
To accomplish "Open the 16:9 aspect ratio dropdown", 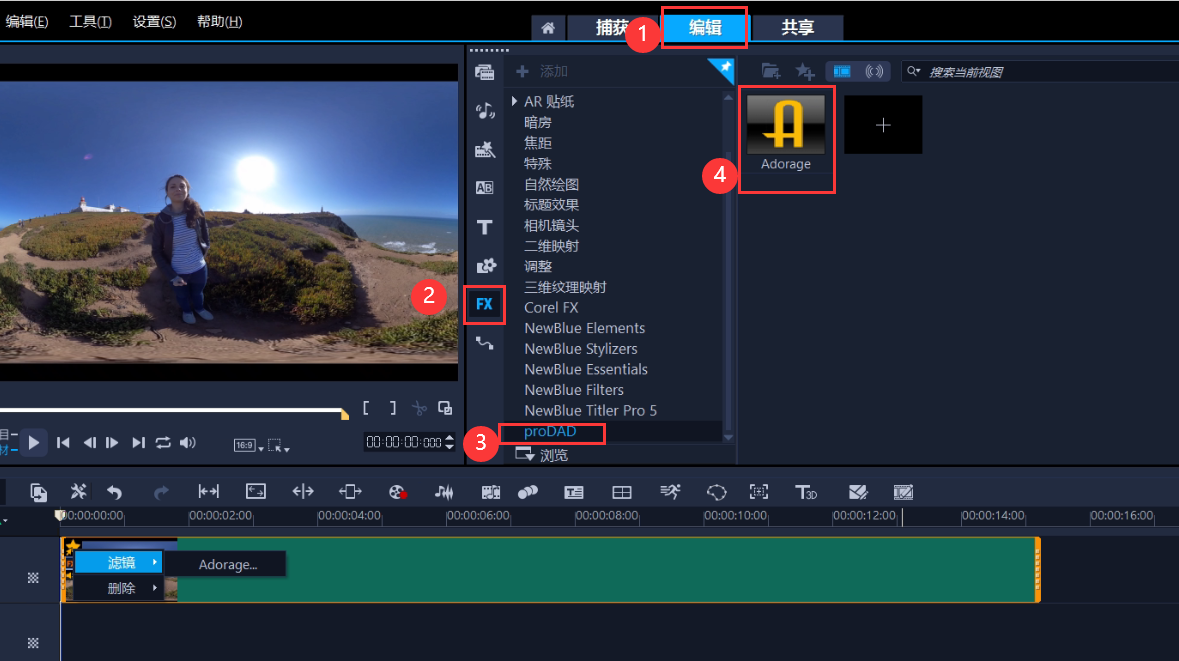I will pos(248,445).
